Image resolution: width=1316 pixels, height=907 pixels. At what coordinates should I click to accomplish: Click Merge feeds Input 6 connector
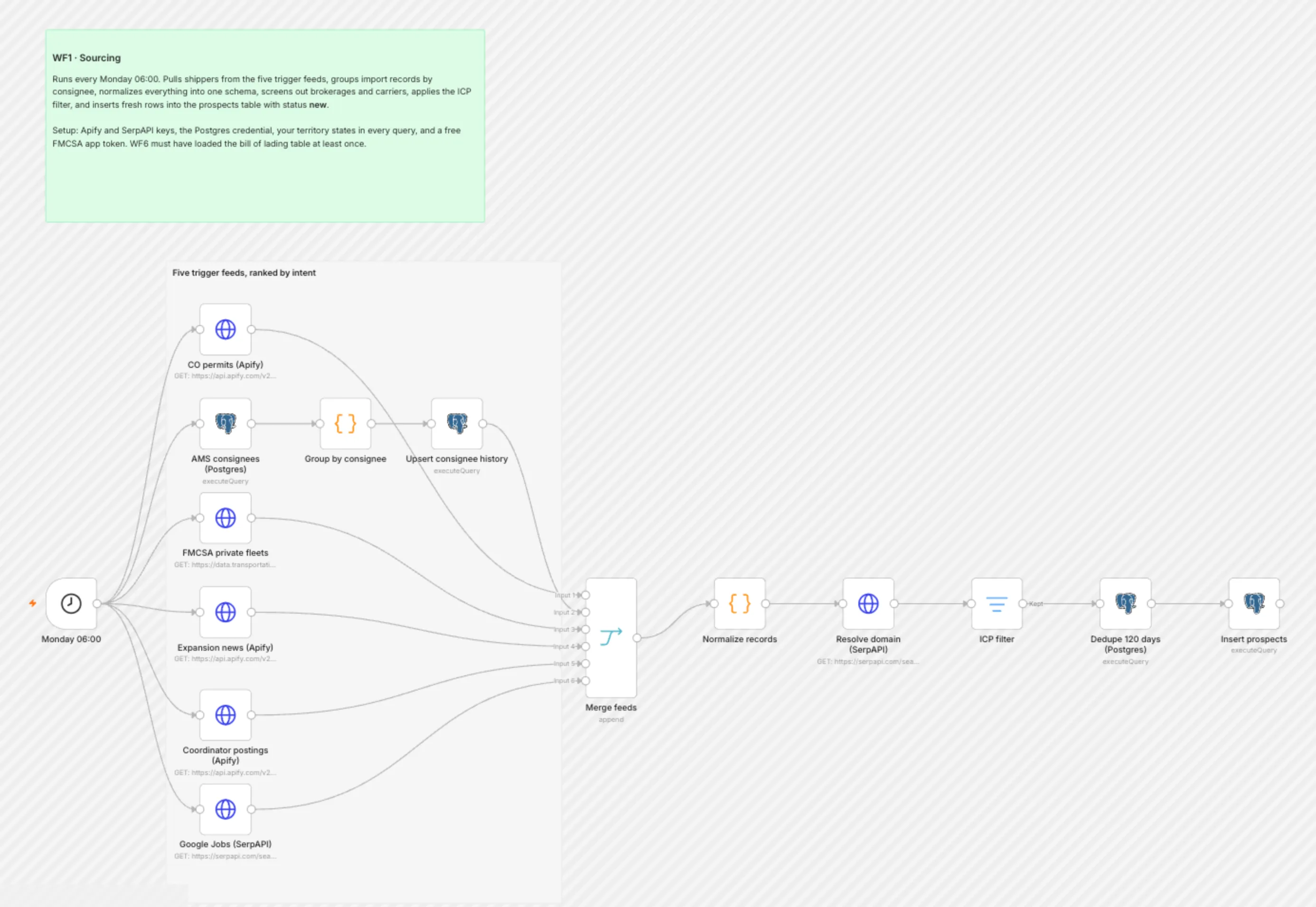point(585,680)
